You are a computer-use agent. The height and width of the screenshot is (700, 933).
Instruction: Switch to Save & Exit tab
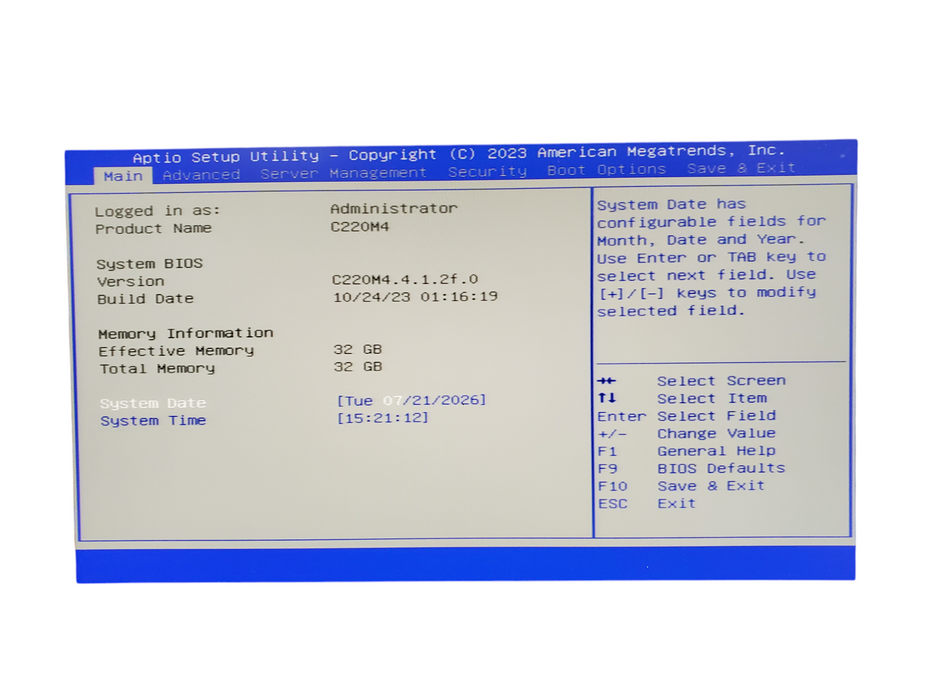(741, 168)
